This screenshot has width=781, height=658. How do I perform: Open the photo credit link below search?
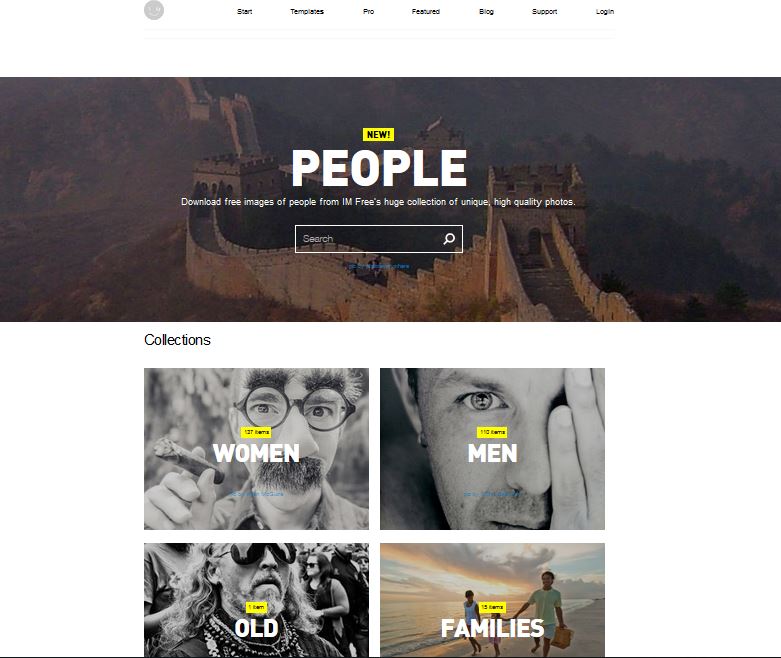pos(379,266)
